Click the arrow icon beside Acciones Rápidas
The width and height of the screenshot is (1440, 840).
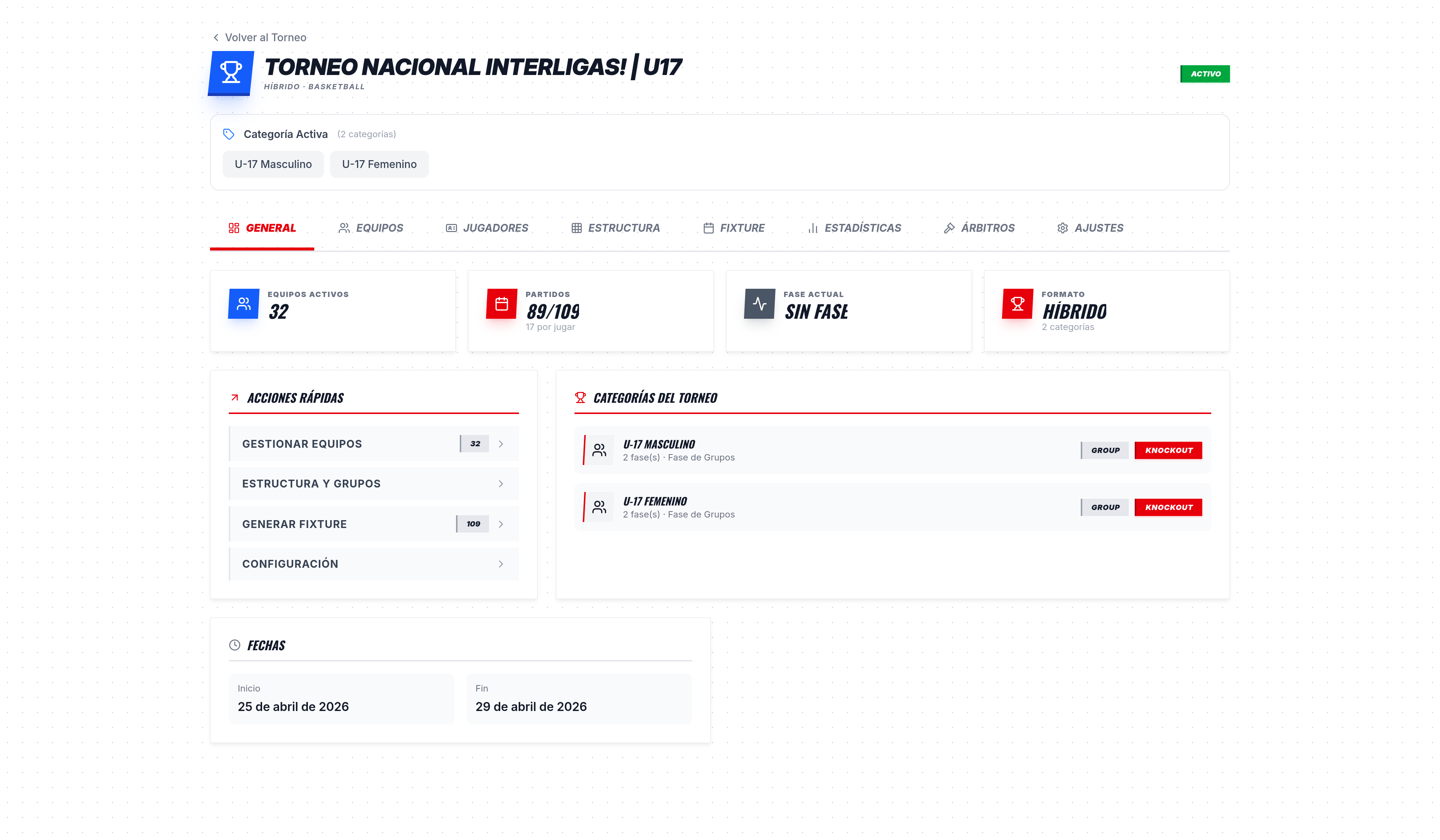[234, 398]
